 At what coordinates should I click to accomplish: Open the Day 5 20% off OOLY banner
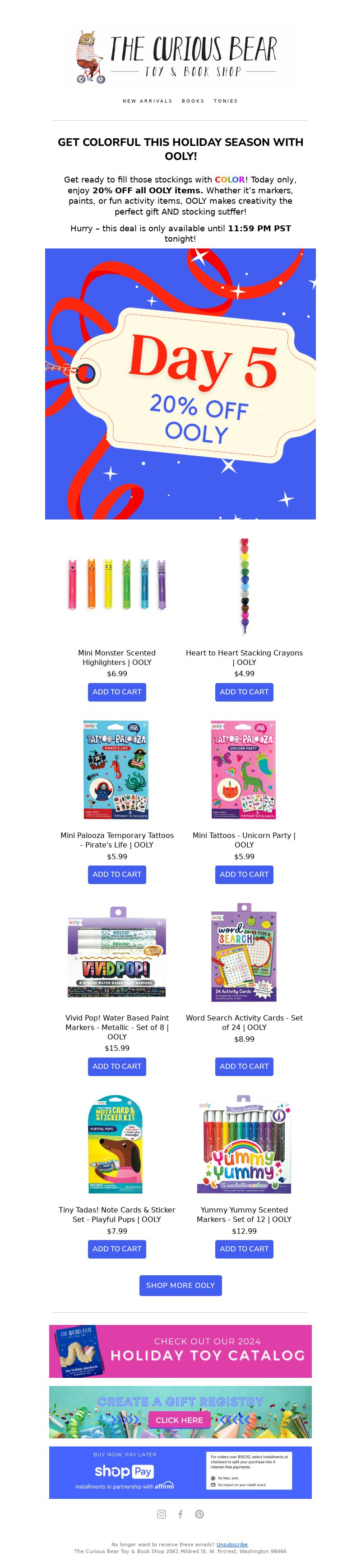pos(180,384)
